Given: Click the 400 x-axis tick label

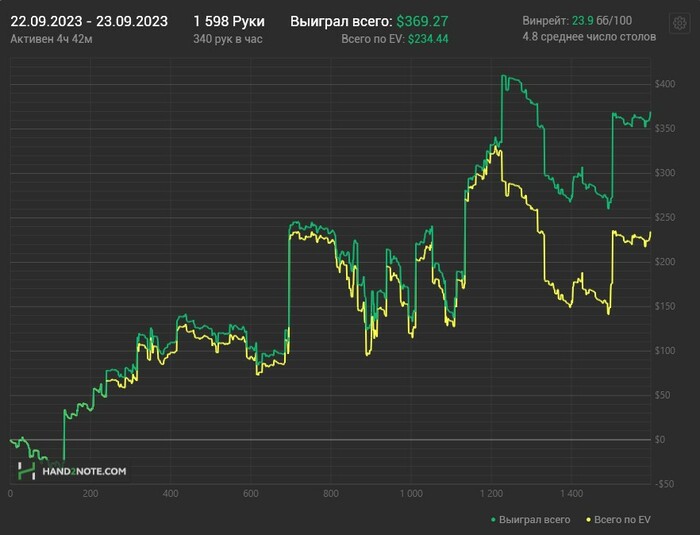Looking at the screenshot, I should click(171, 494).
